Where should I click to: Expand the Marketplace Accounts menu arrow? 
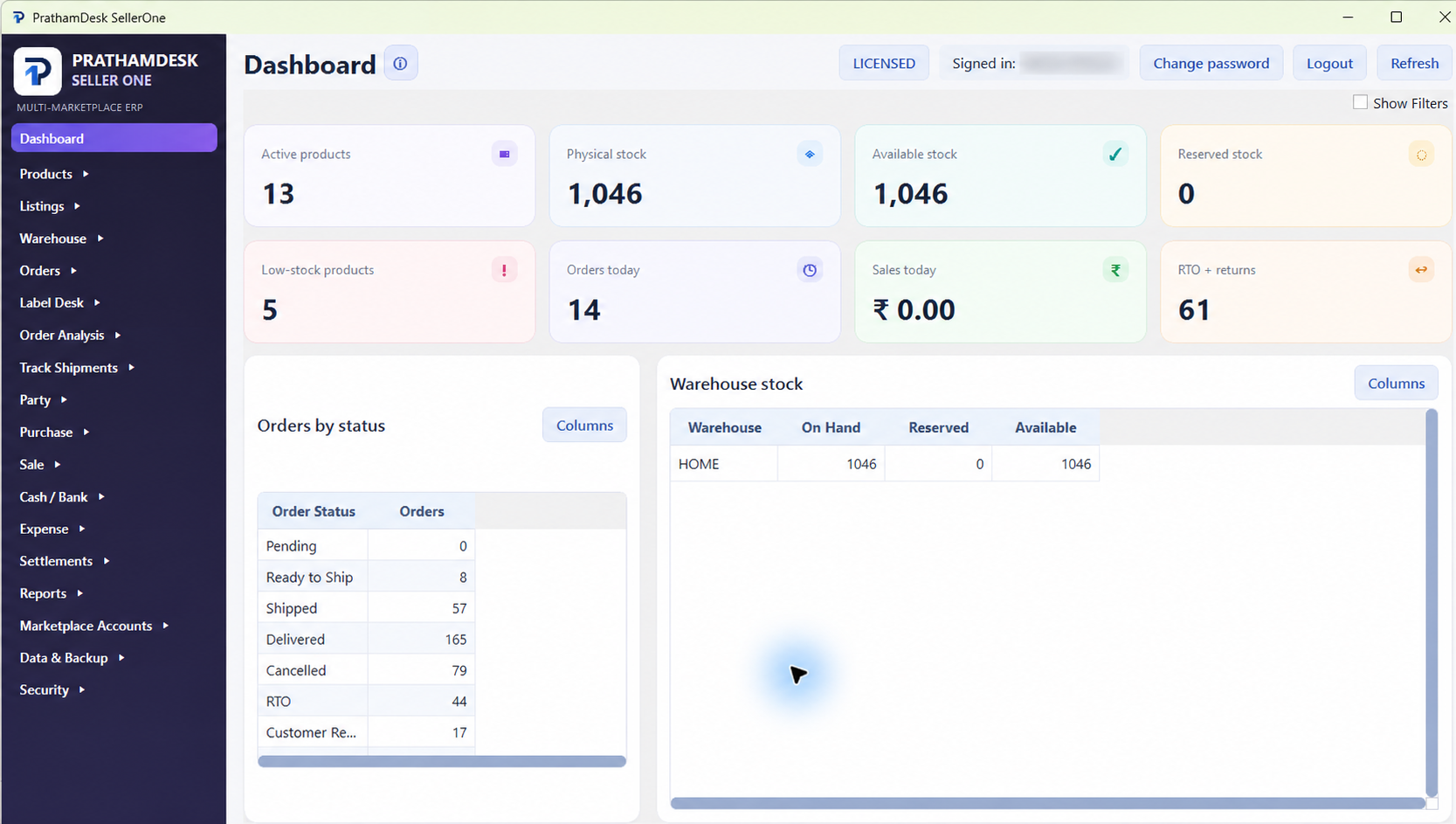pos(165,626)
